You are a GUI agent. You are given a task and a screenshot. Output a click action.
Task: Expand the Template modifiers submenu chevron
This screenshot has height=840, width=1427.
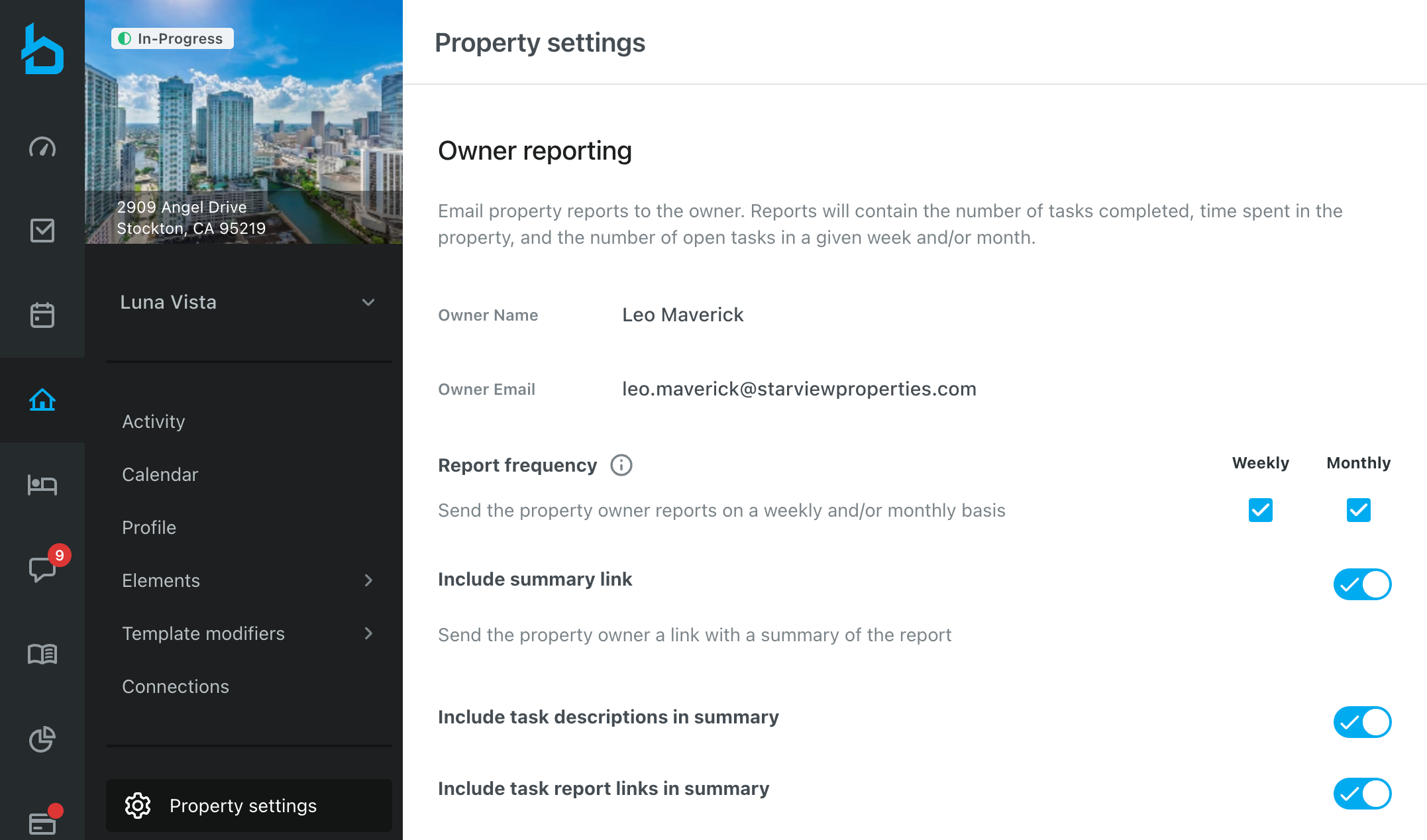click(368, 633)
